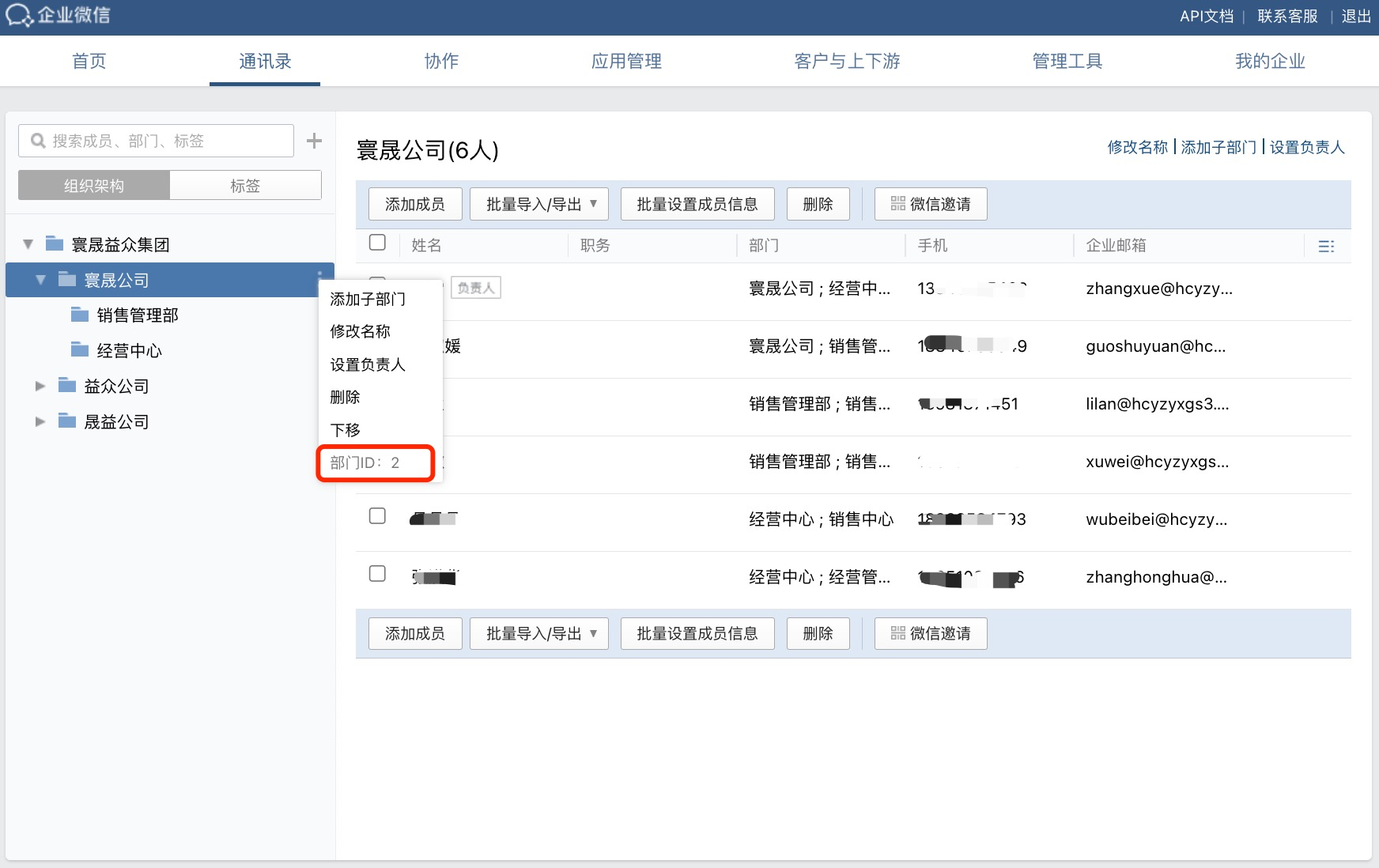1379x868 pixels.
Task: Click the 益众公司 folder icon
Action: pos(67,385)
